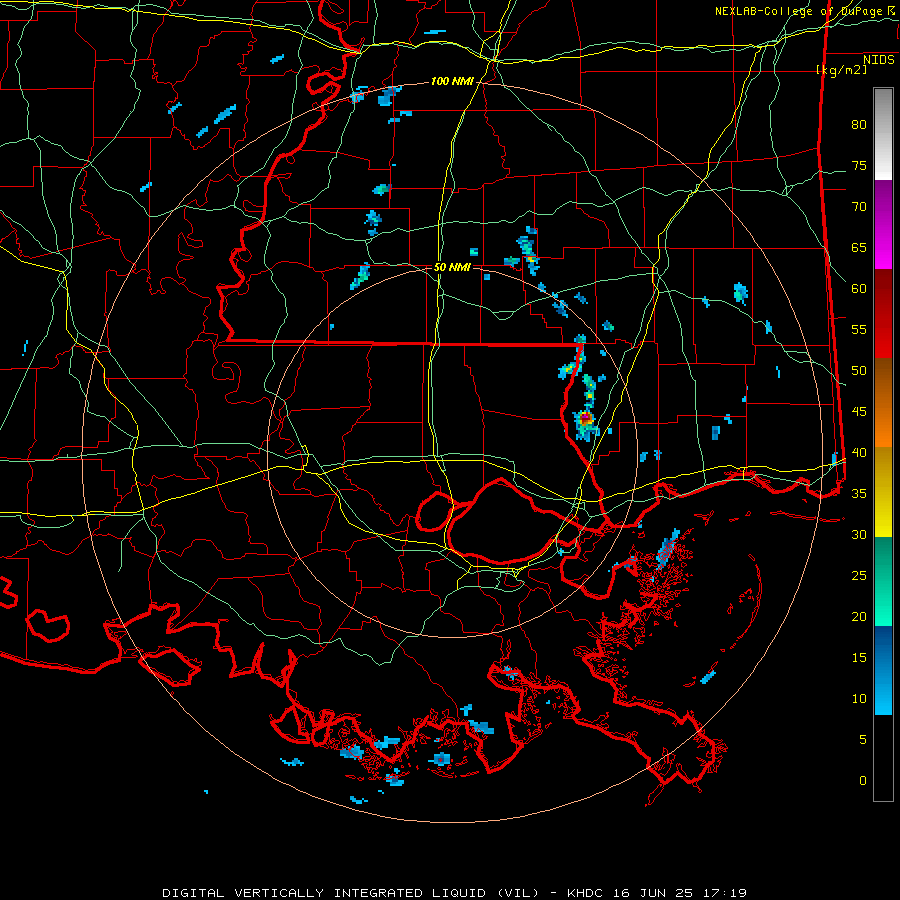Pick the magenta-purple segment of the color bar
The width and height of the screenshot is (900, 900).
pyautogui.click(x=883, y=224)
